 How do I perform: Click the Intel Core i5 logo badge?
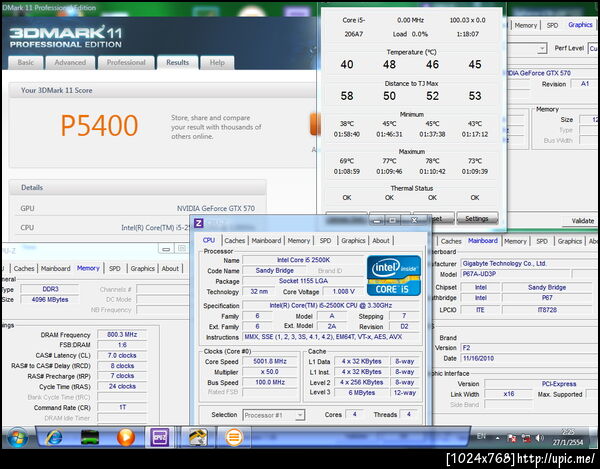click(393, 276)
